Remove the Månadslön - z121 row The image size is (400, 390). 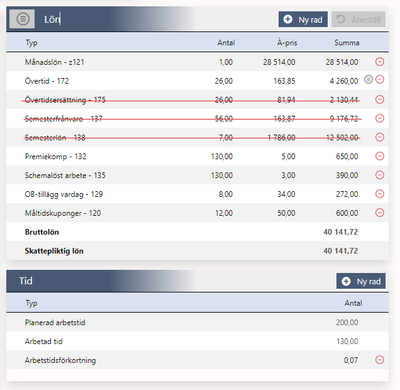point(380,62)
